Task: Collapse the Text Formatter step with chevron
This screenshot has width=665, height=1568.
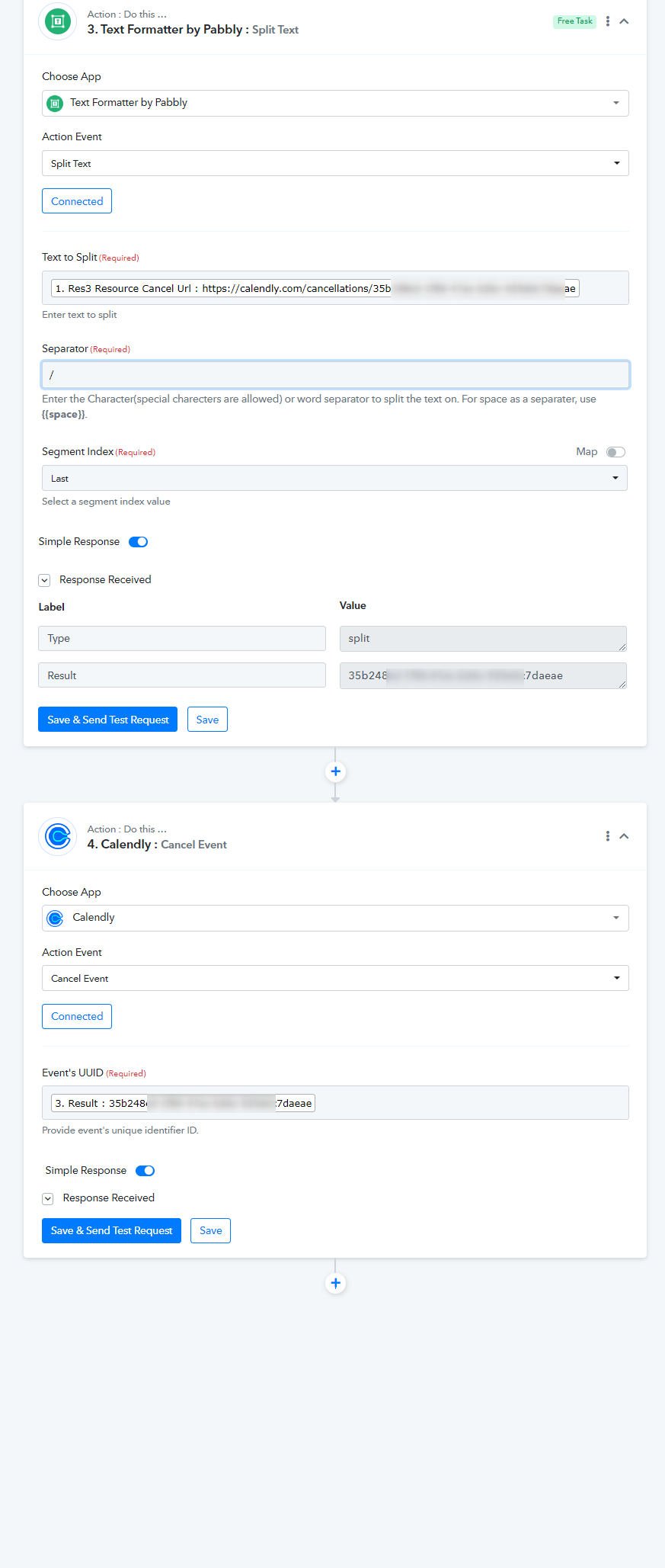Action: (624, 21)
